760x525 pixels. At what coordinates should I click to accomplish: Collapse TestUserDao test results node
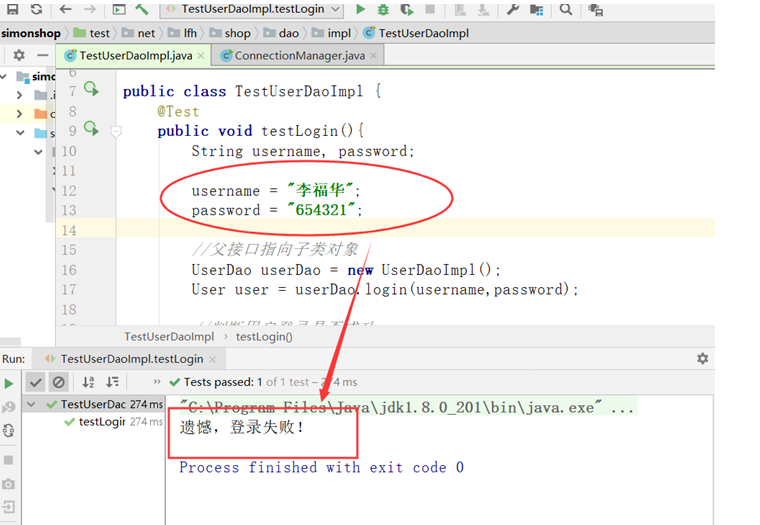tap(32, 404)
